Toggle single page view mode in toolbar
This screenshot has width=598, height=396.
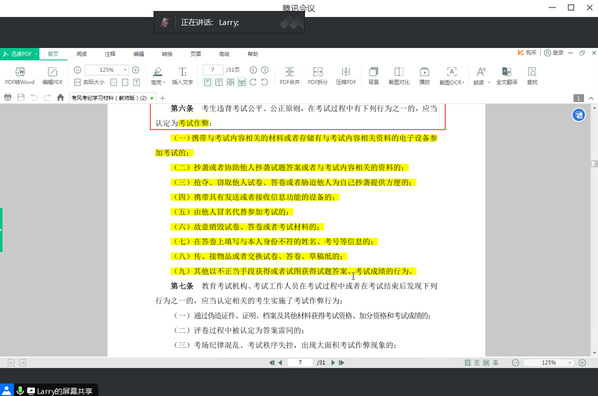(207, 82)
